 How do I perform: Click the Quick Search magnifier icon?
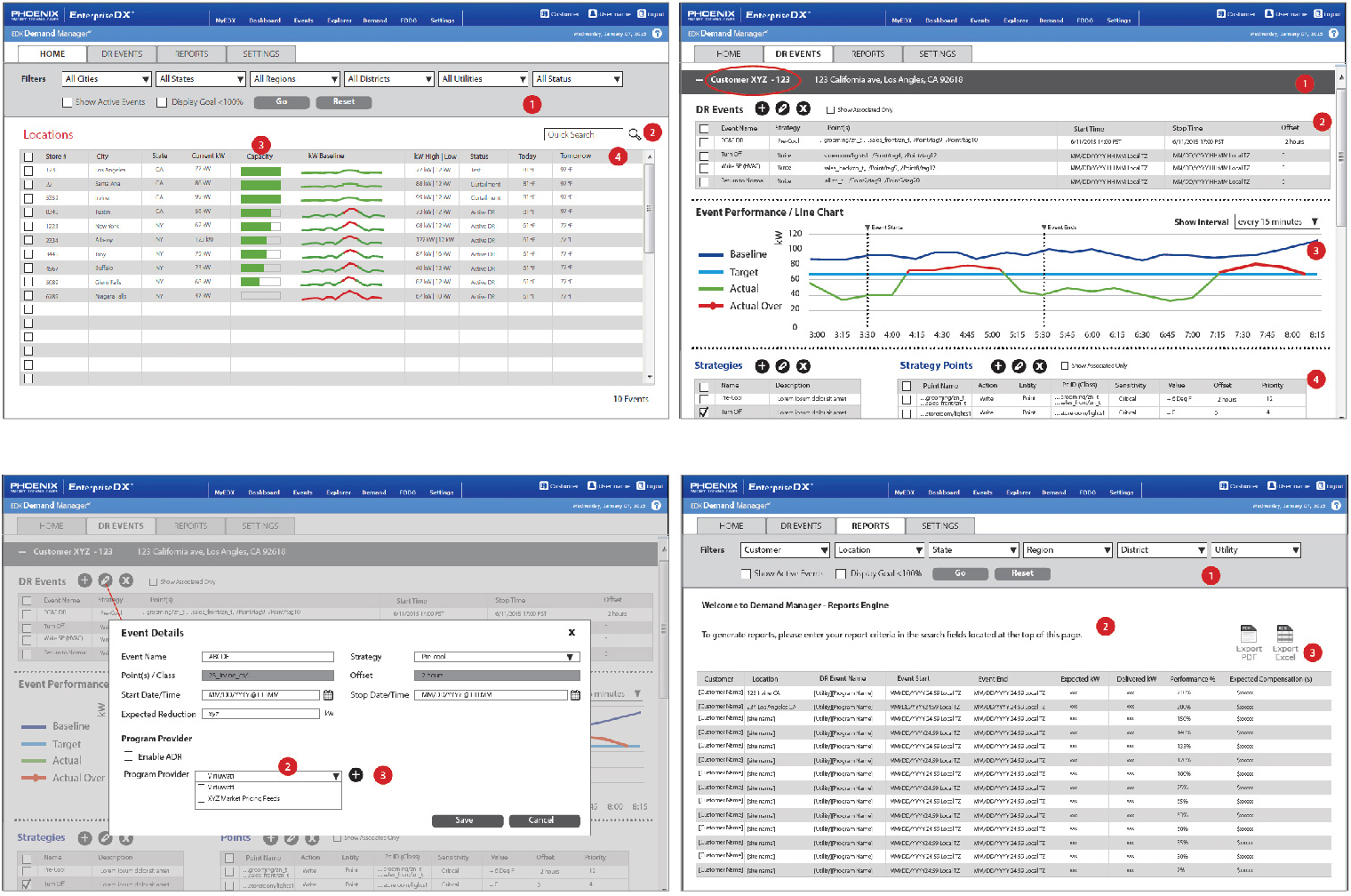click(634, 134)
